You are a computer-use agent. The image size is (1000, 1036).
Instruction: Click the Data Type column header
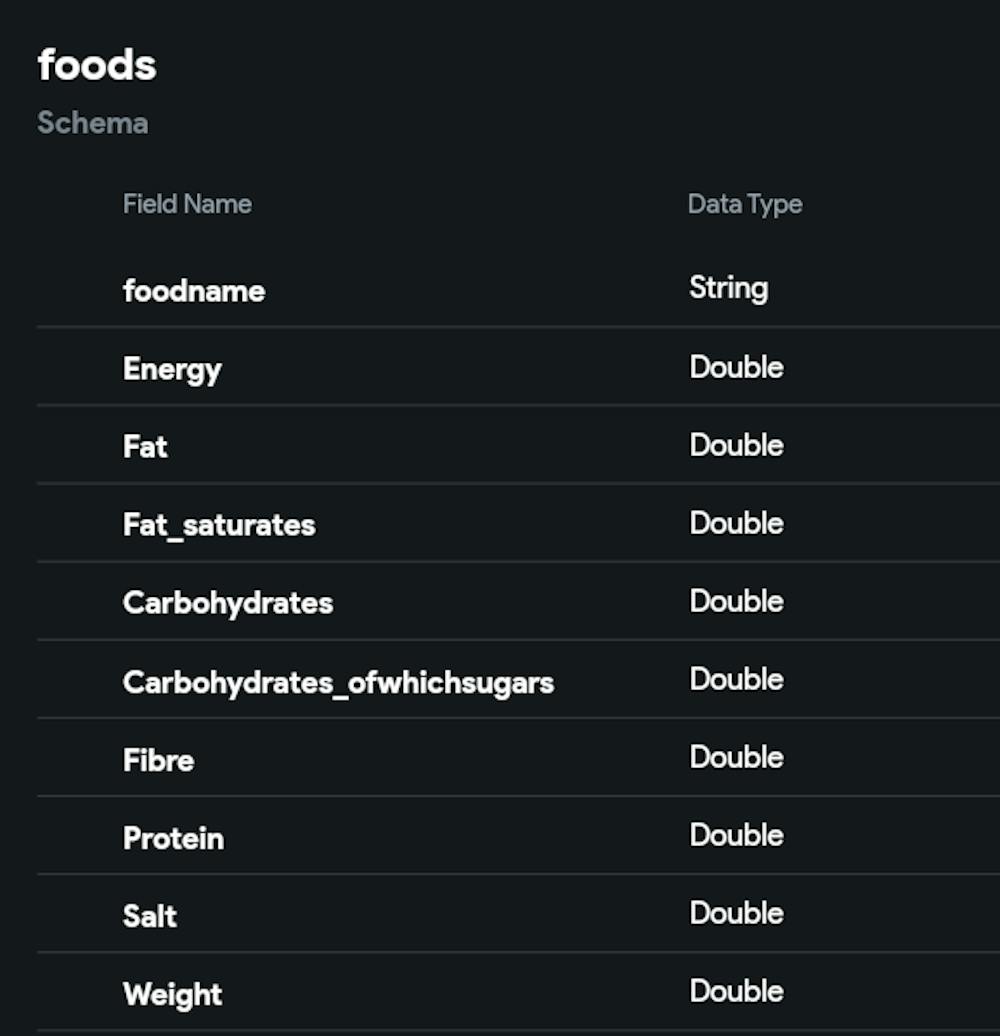pos(745,204)
